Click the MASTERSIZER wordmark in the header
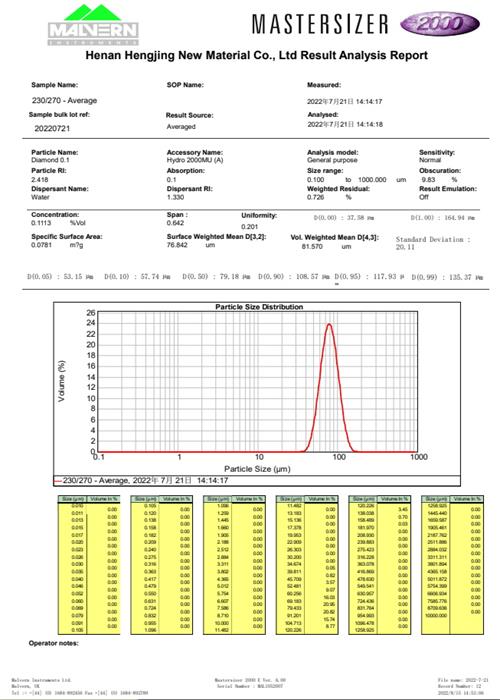 (320, 24)
